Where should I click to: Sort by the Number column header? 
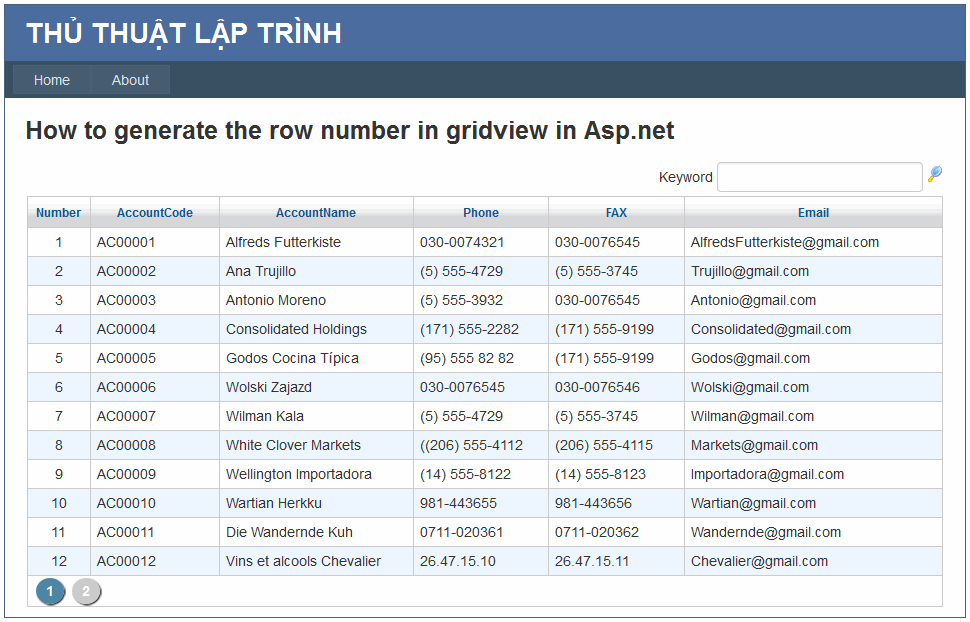(x=58, y=212)
